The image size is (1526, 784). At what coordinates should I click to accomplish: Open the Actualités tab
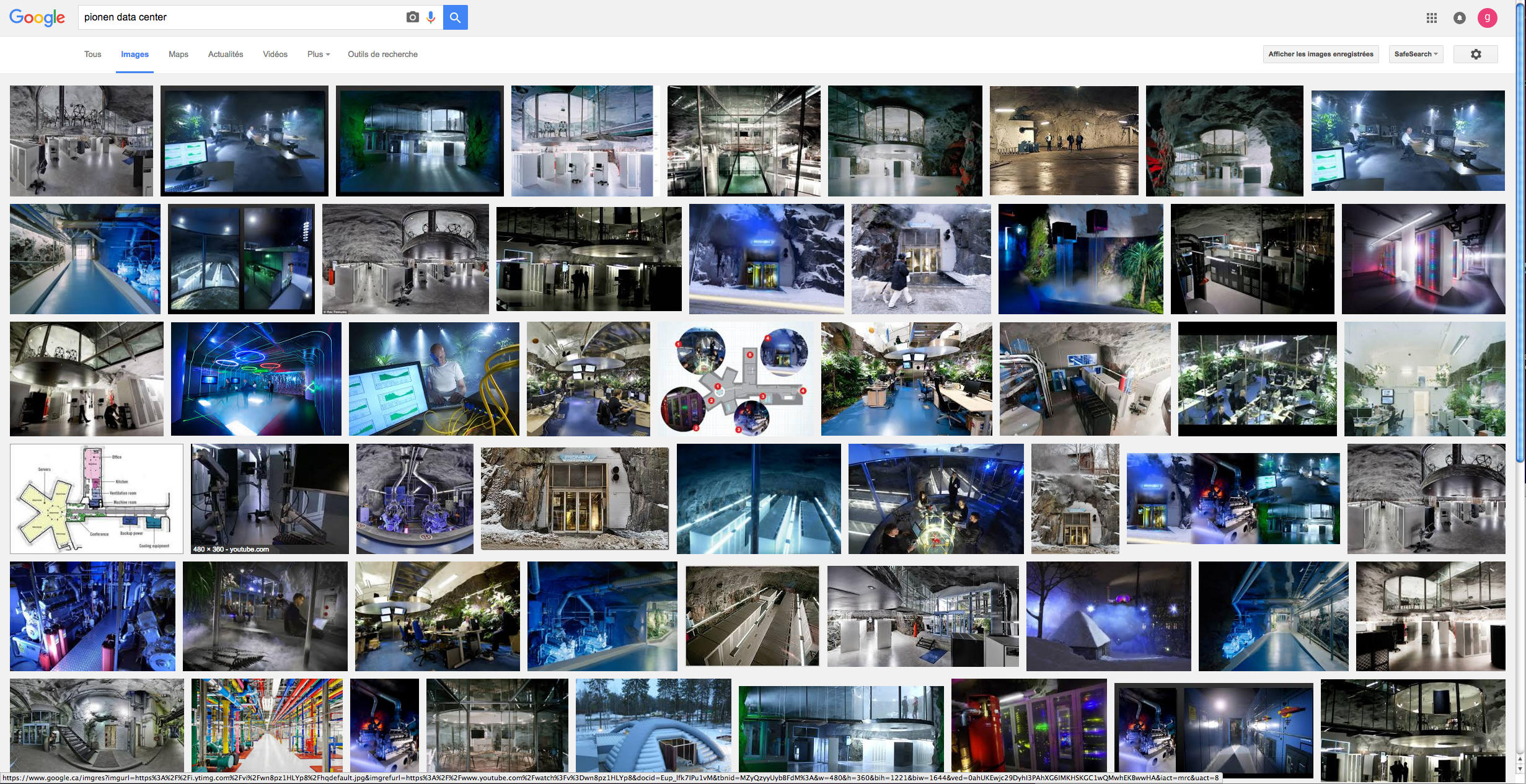pos(226,55)
